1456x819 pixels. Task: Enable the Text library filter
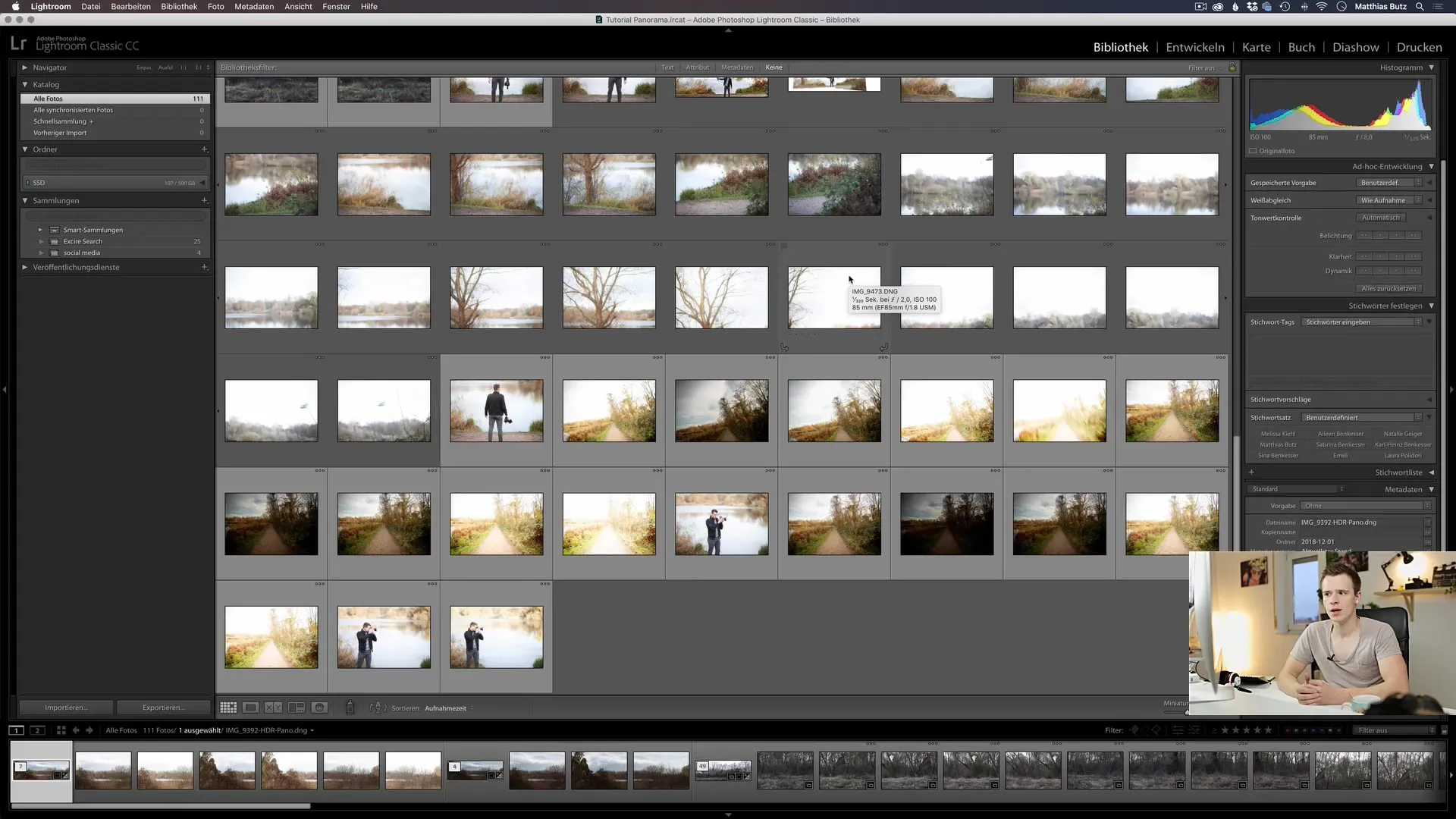point(667,67)
